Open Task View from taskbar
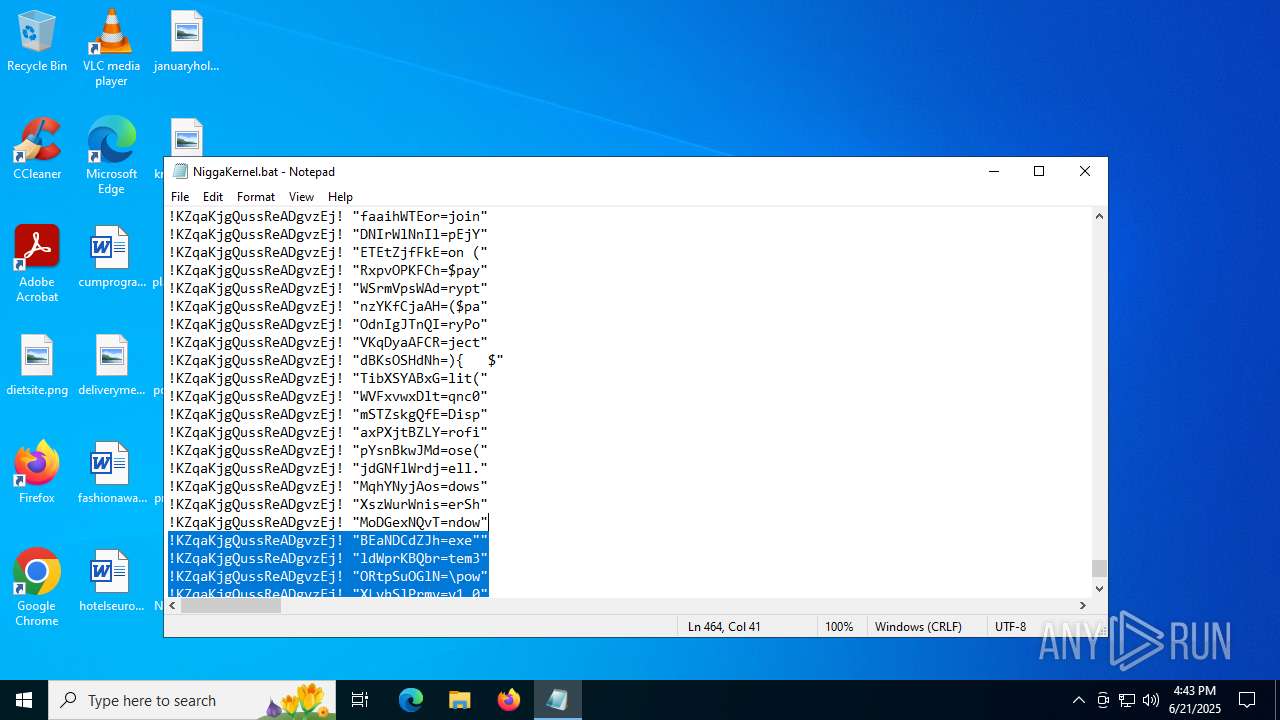The image size is (1280, 720). 360,700
